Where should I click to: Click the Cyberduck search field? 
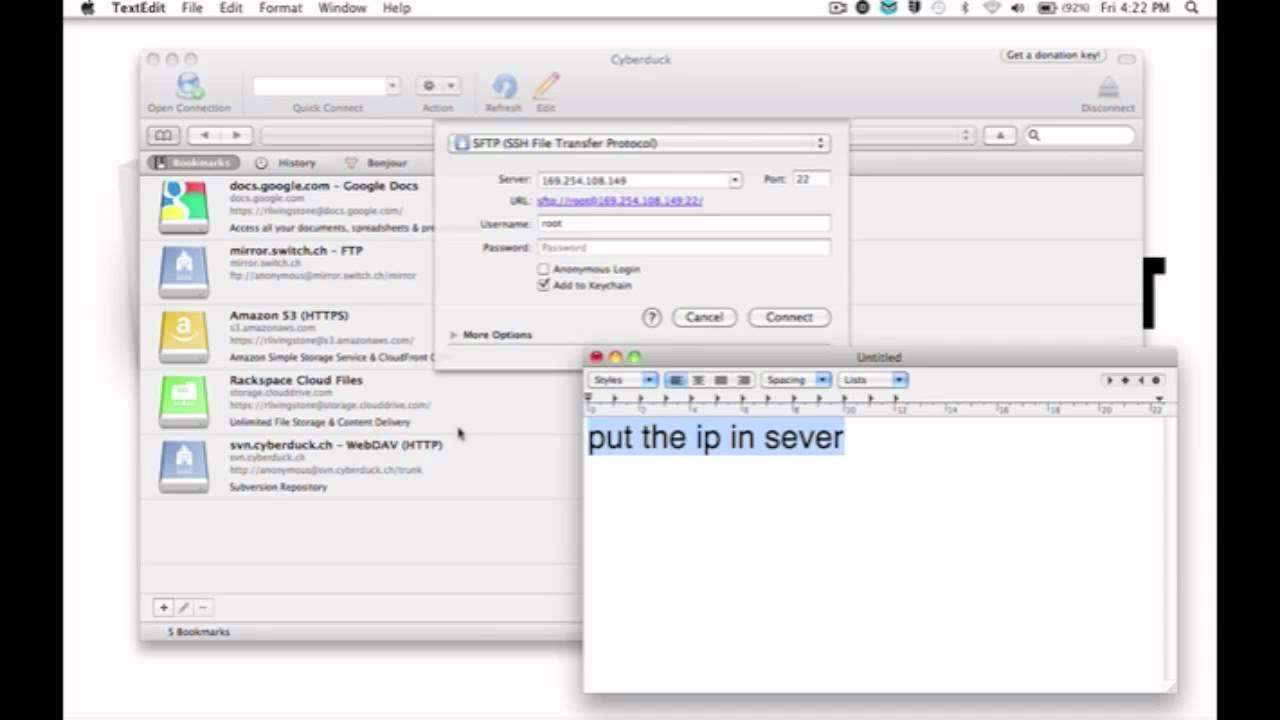[x=1080, y=135]
